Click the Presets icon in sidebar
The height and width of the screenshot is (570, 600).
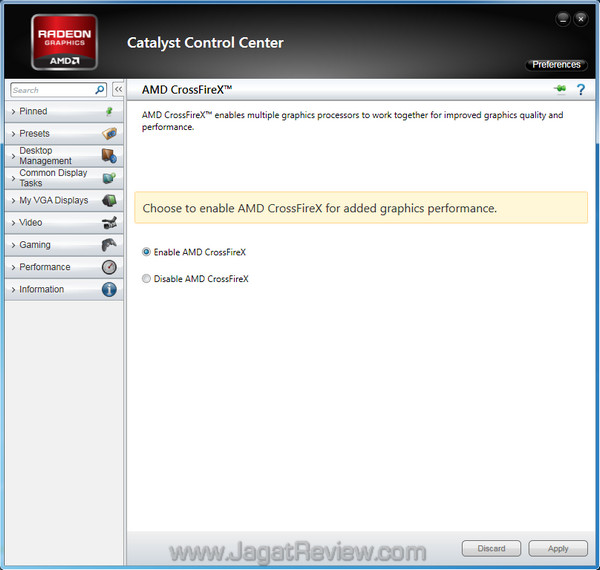[109, 133]
